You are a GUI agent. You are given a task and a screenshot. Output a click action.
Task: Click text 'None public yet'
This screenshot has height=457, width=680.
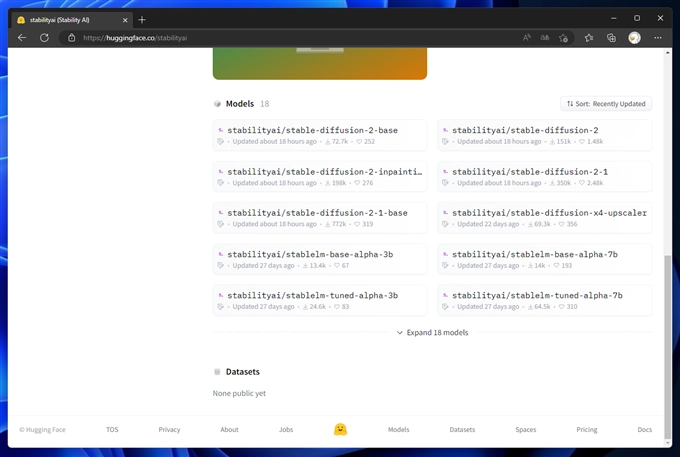[x=239, y=393]
